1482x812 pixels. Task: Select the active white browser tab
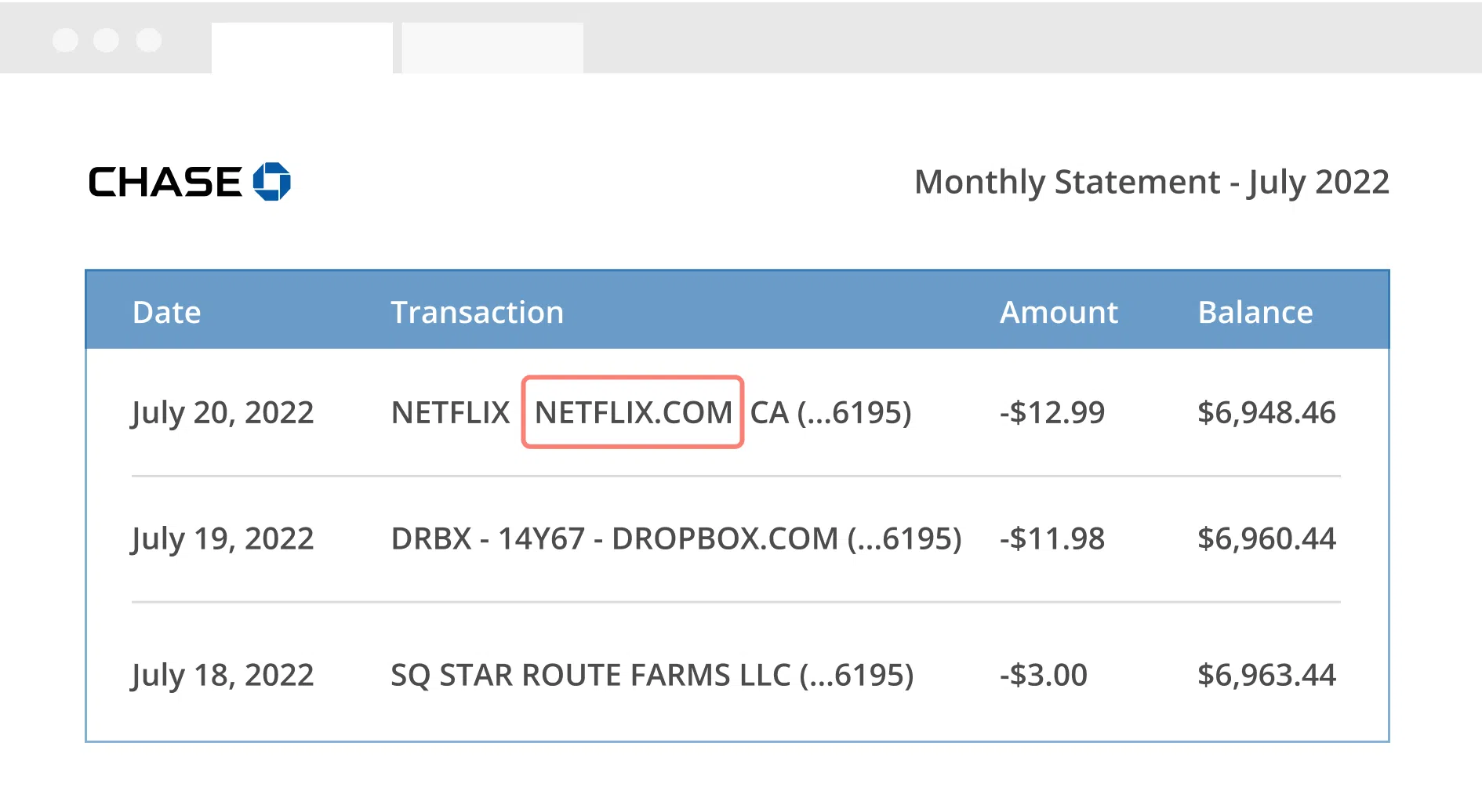[x=302, y=48]
